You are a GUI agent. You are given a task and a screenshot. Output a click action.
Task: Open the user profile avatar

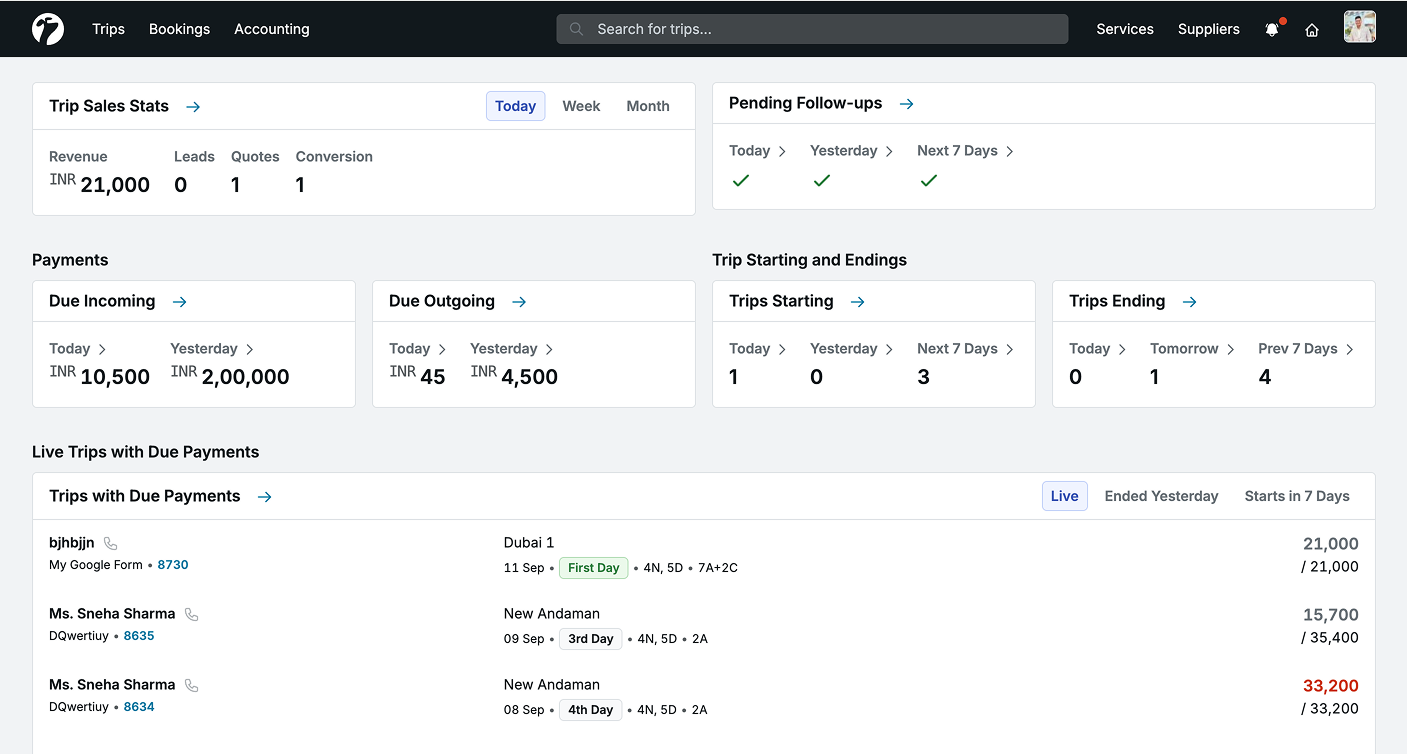click(1360, 28)
